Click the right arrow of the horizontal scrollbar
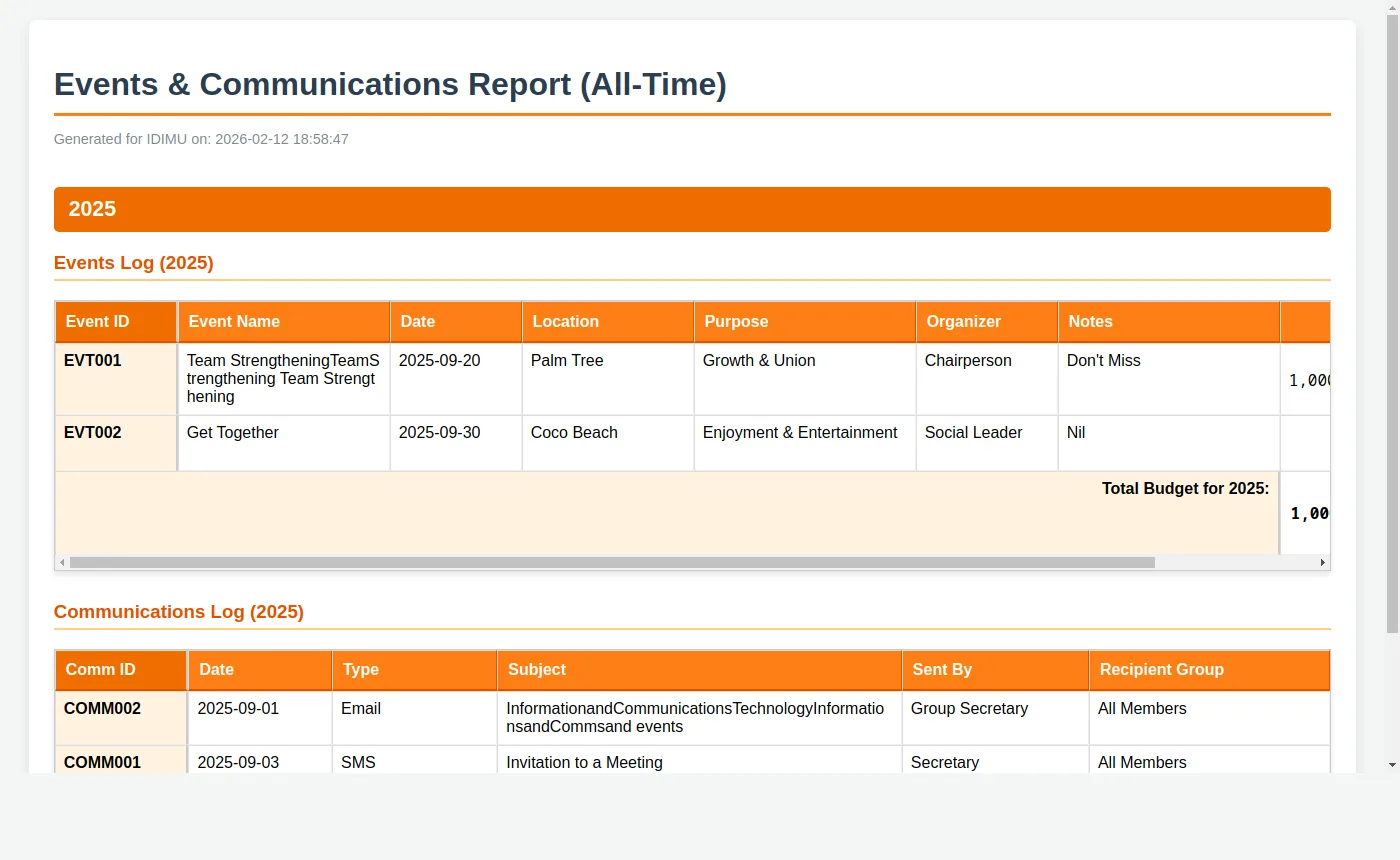 click(1323, 563)
